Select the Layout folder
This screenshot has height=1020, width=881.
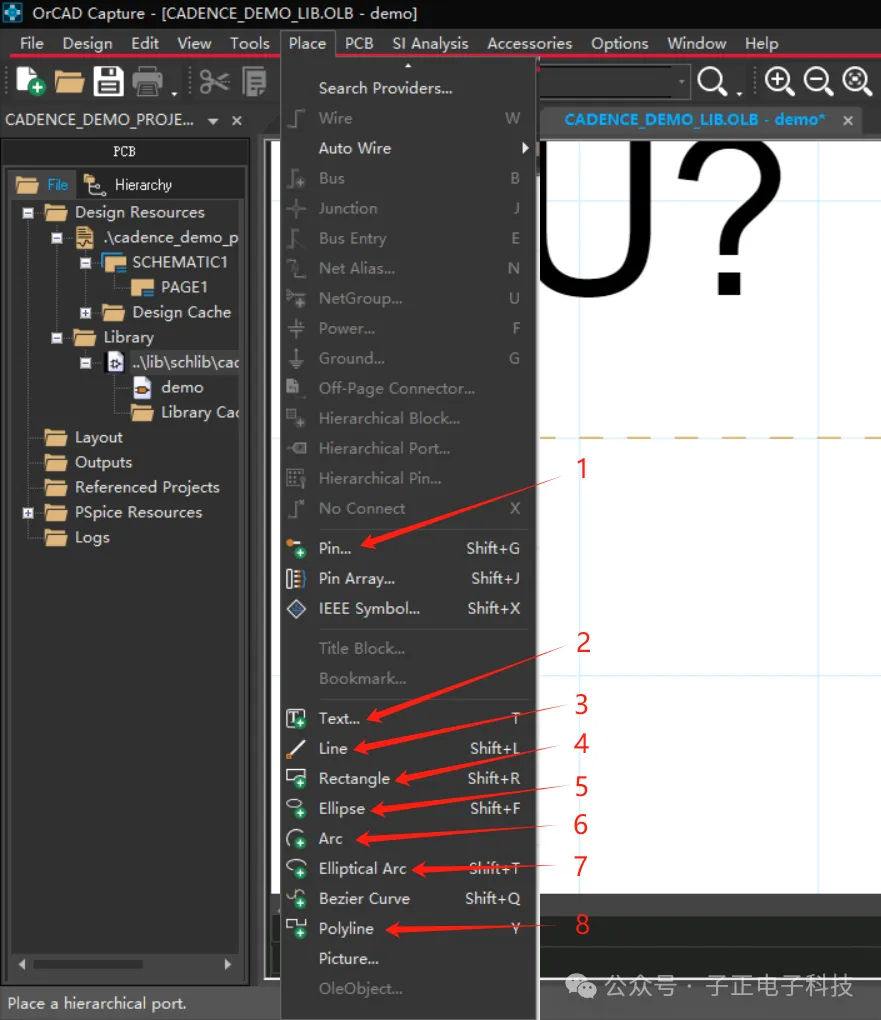click(x=98, y=438)
